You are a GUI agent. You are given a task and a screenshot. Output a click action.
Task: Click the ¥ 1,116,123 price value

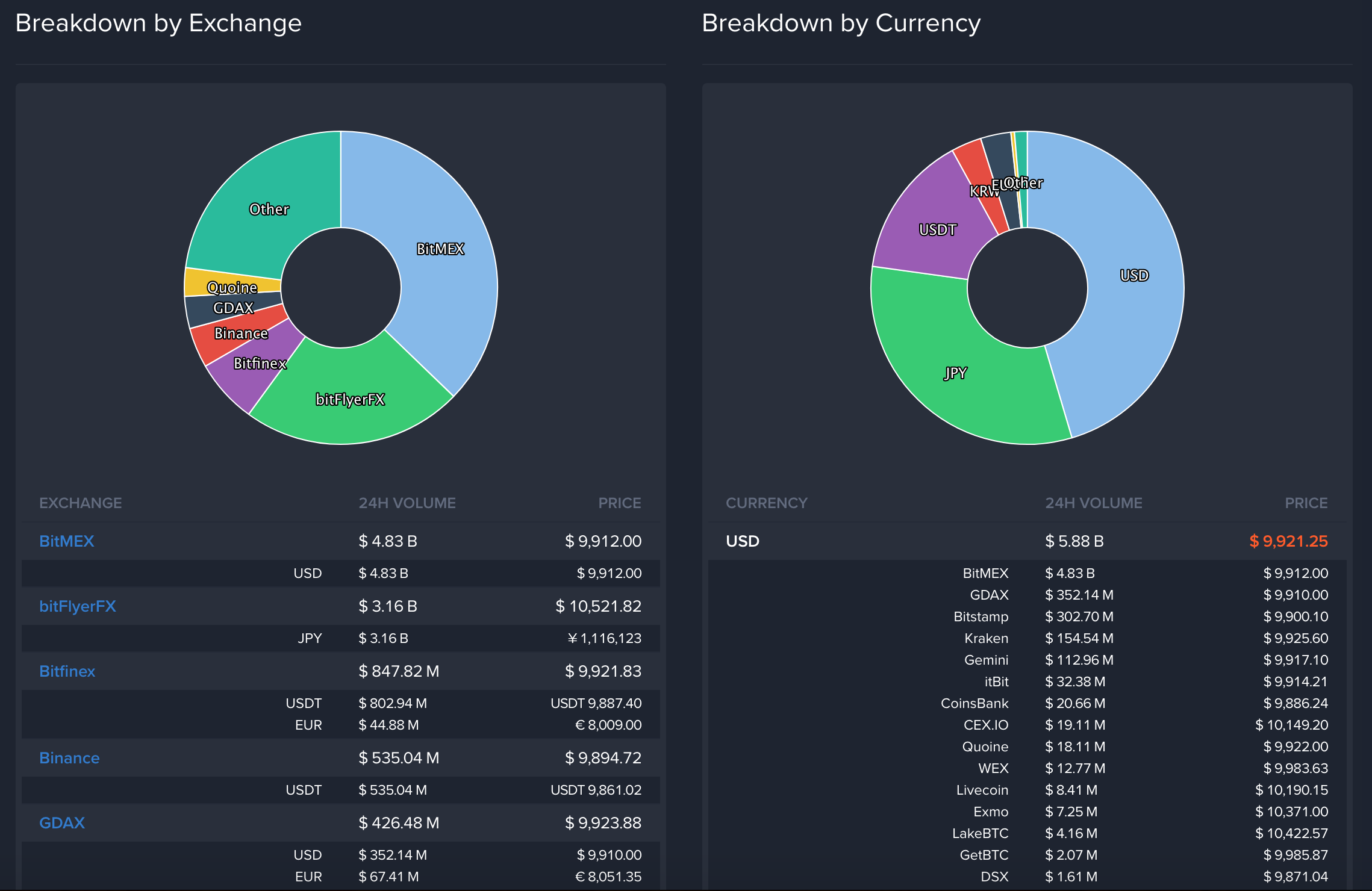605,638
